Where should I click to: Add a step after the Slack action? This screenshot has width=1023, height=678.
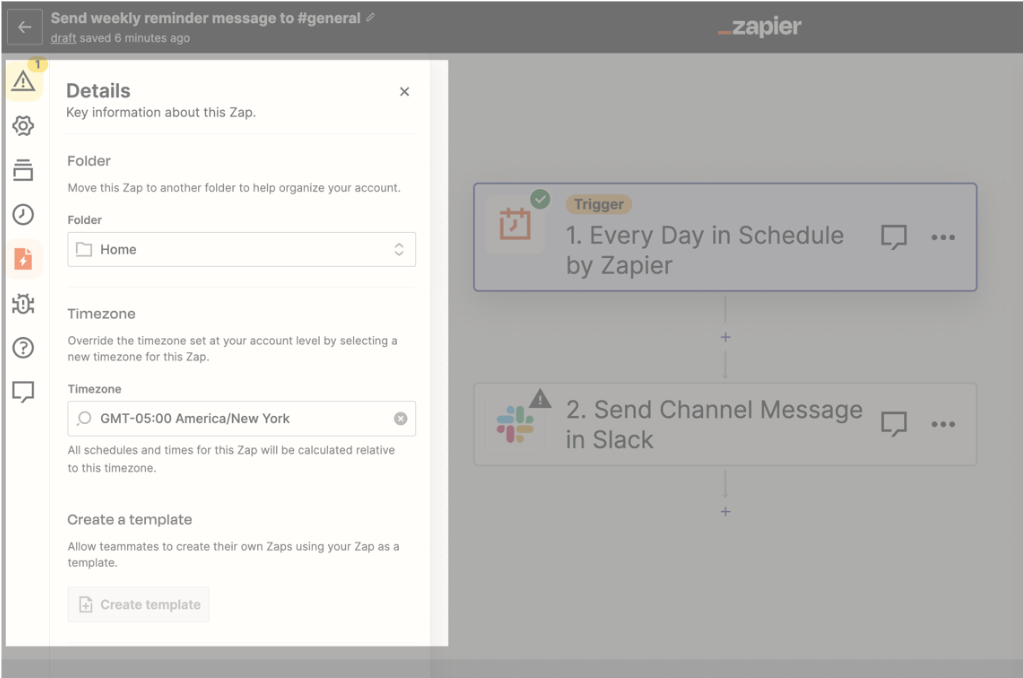pos(725,512)
